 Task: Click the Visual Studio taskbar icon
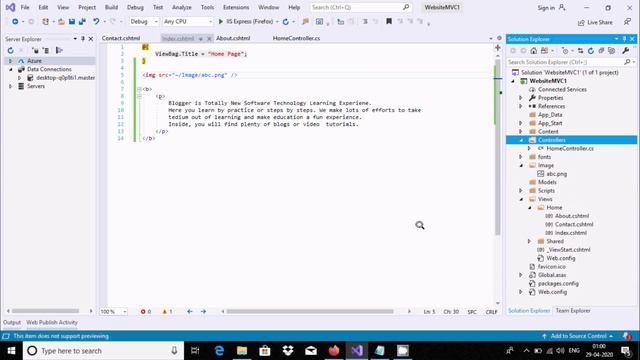pyautogui.click(x=357, y=351)
